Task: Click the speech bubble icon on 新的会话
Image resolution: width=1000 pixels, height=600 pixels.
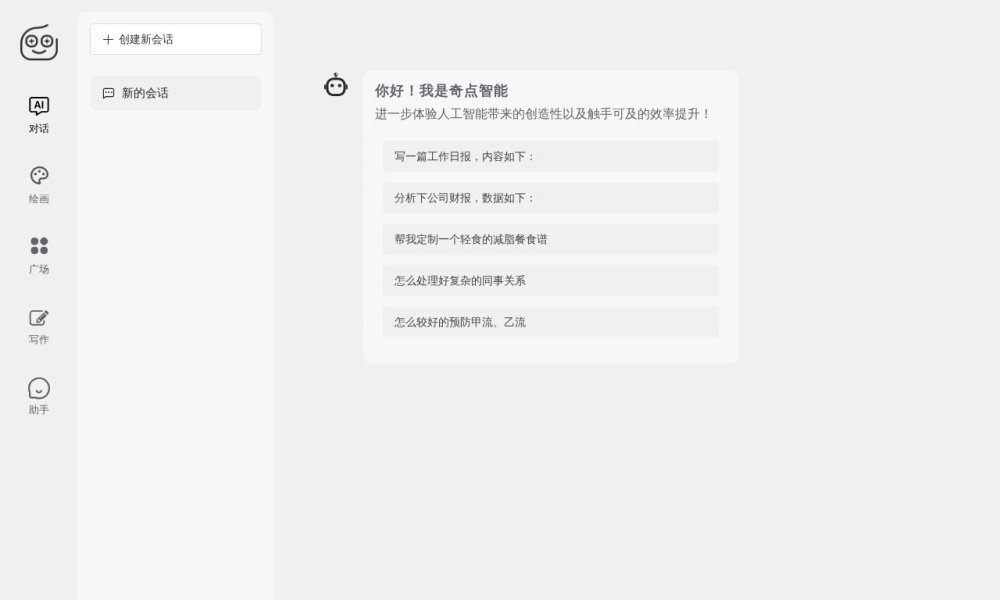Action: click(x=108, y=92)
